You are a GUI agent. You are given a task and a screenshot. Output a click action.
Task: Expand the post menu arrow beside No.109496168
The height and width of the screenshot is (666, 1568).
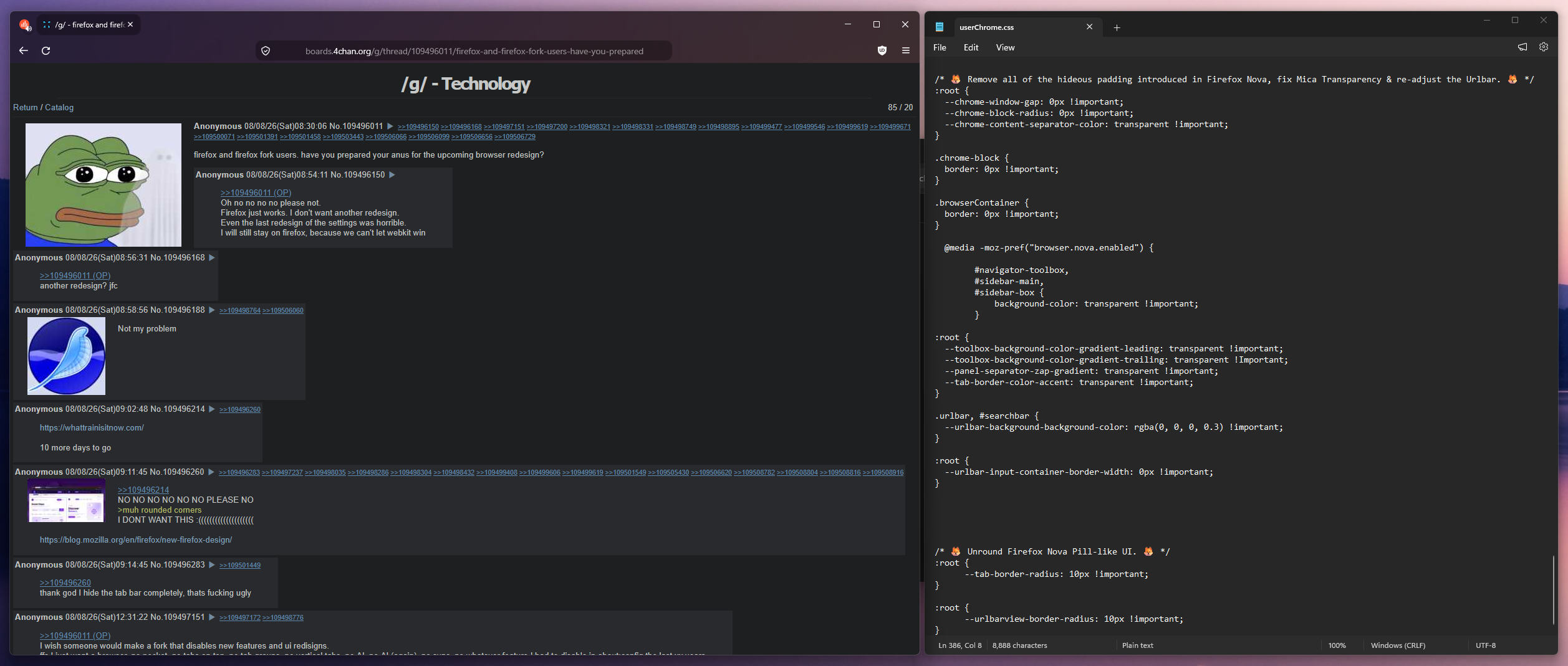212,258
